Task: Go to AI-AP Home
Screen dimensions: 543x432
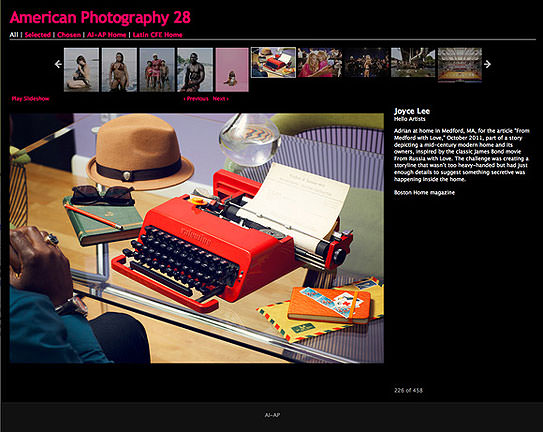Action: (x=107, y=35)
